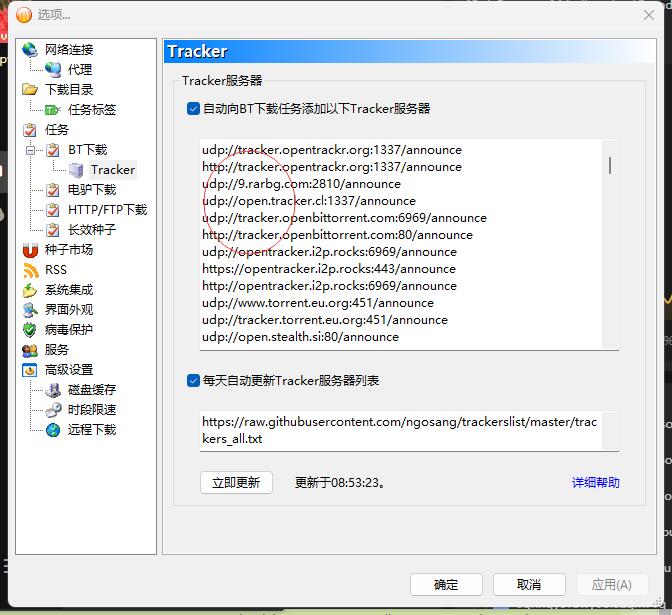Open the 详细帮助 link
Viewport: 672px width, 615px height.
pos(595,482)
